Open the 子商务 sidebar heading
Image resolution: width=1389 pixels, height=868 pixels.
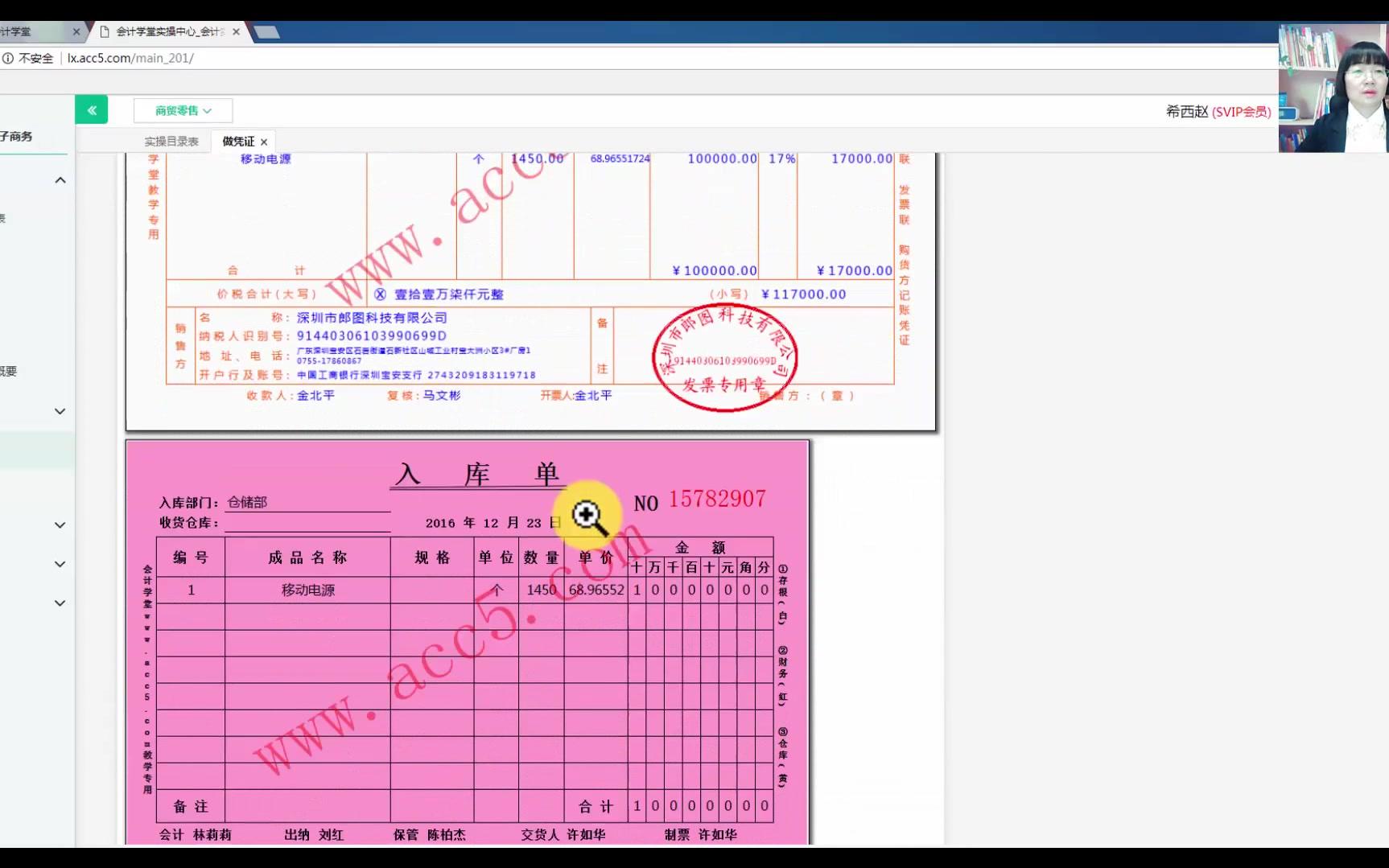click(16, 137)
